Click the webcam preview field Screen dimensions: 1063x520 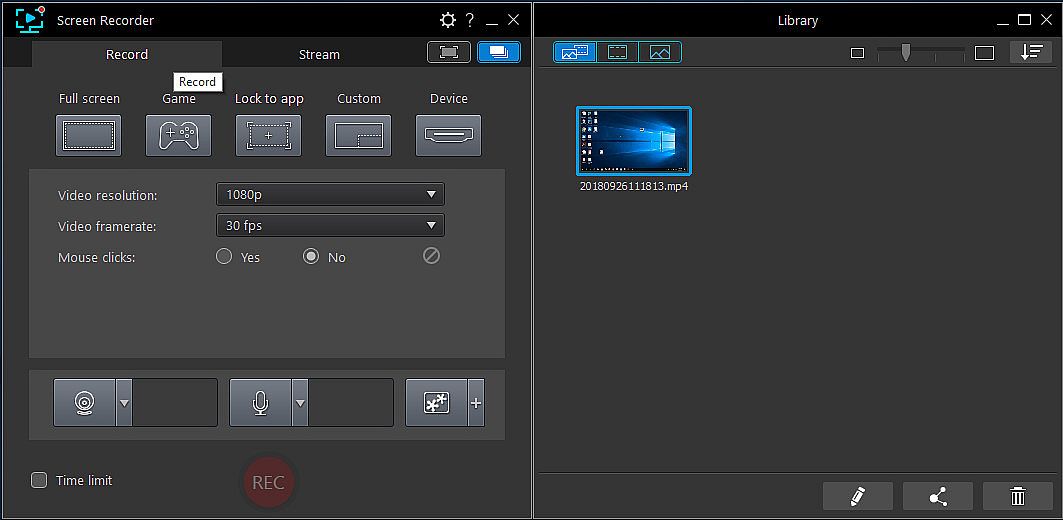(175, 403)
